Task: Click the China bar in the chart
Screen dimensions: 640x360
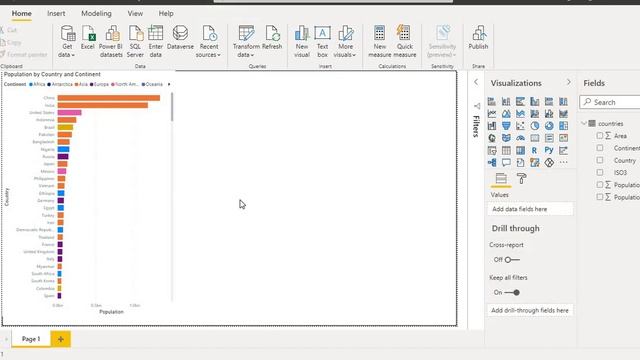Action: [x=109, y=98]
